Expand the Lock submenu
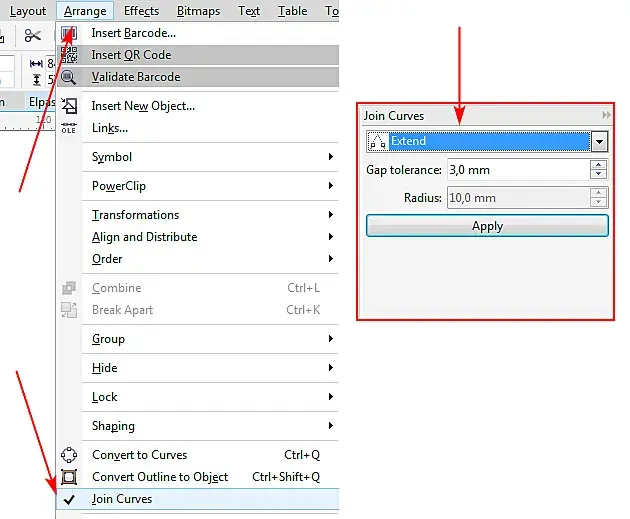Image resolution: width=630 pixels, height=519 pixels. [331, 397]
